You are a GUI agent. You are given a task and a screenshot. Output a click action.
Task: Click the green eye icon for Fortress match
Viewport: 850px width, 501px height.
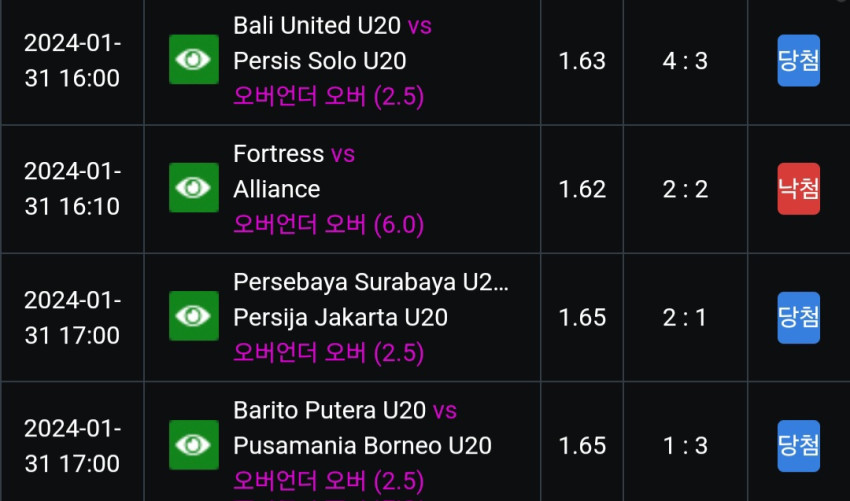pos(194,188)
